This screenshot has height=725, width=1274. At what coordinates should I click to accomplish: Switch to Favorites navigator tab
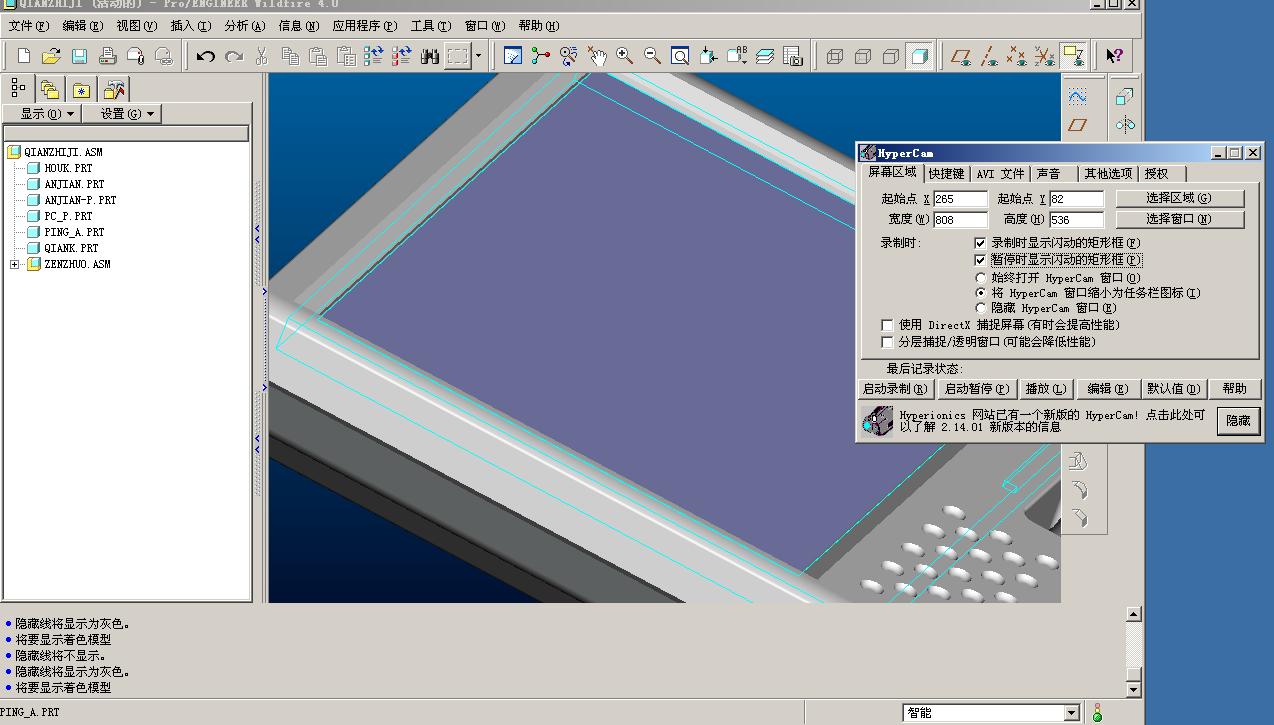[x=81, y=89]
